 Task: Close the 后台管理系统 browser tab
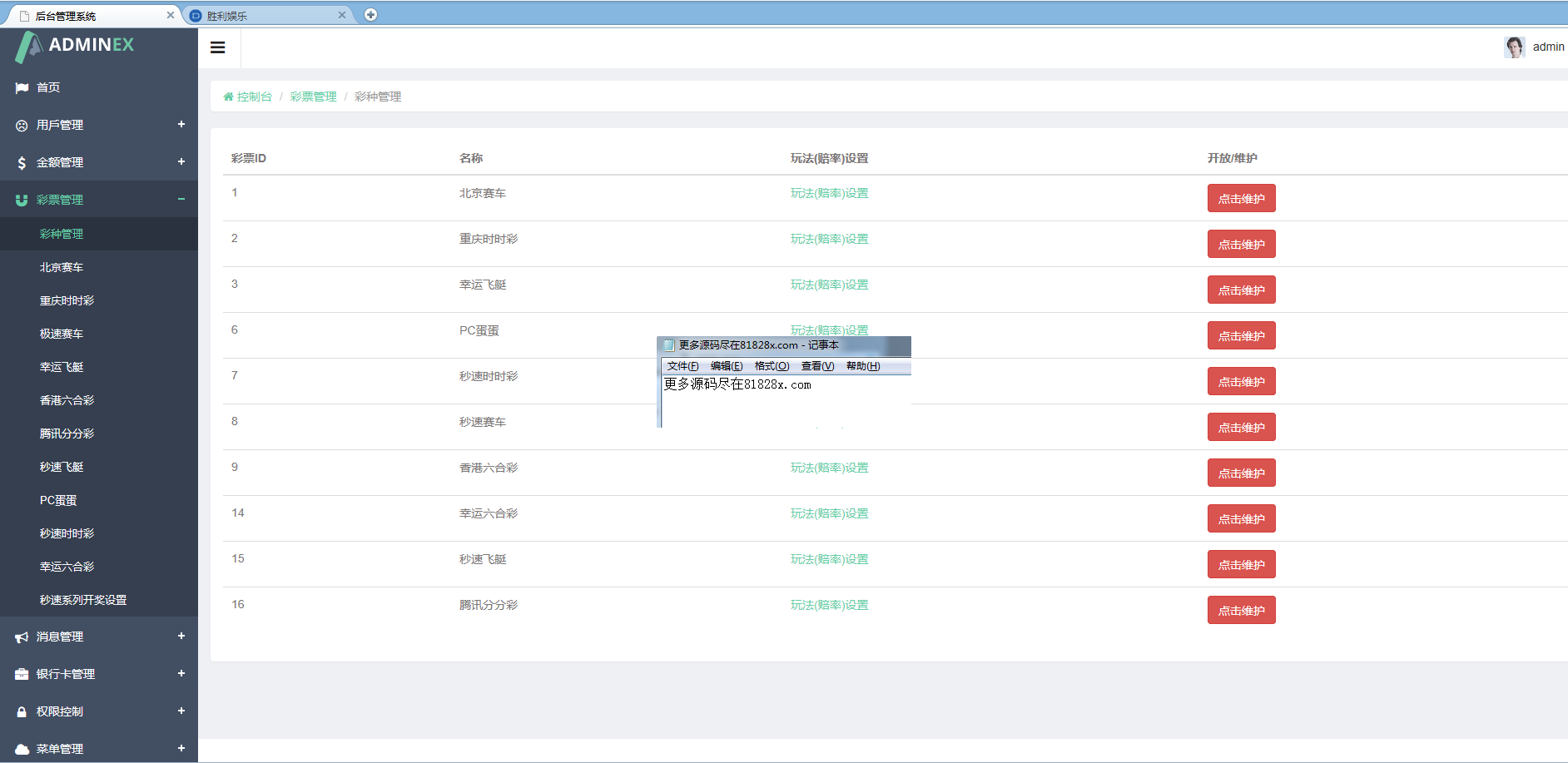171,15
